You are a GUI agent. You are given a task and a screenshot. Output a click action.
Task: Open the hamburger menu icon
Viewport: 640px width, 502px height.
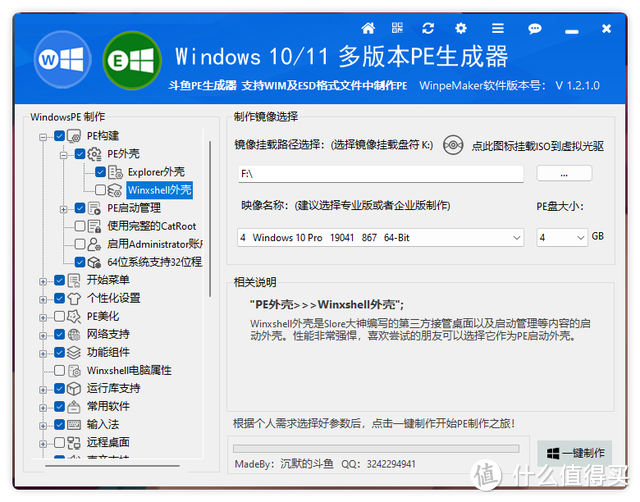tap(498, 28)
